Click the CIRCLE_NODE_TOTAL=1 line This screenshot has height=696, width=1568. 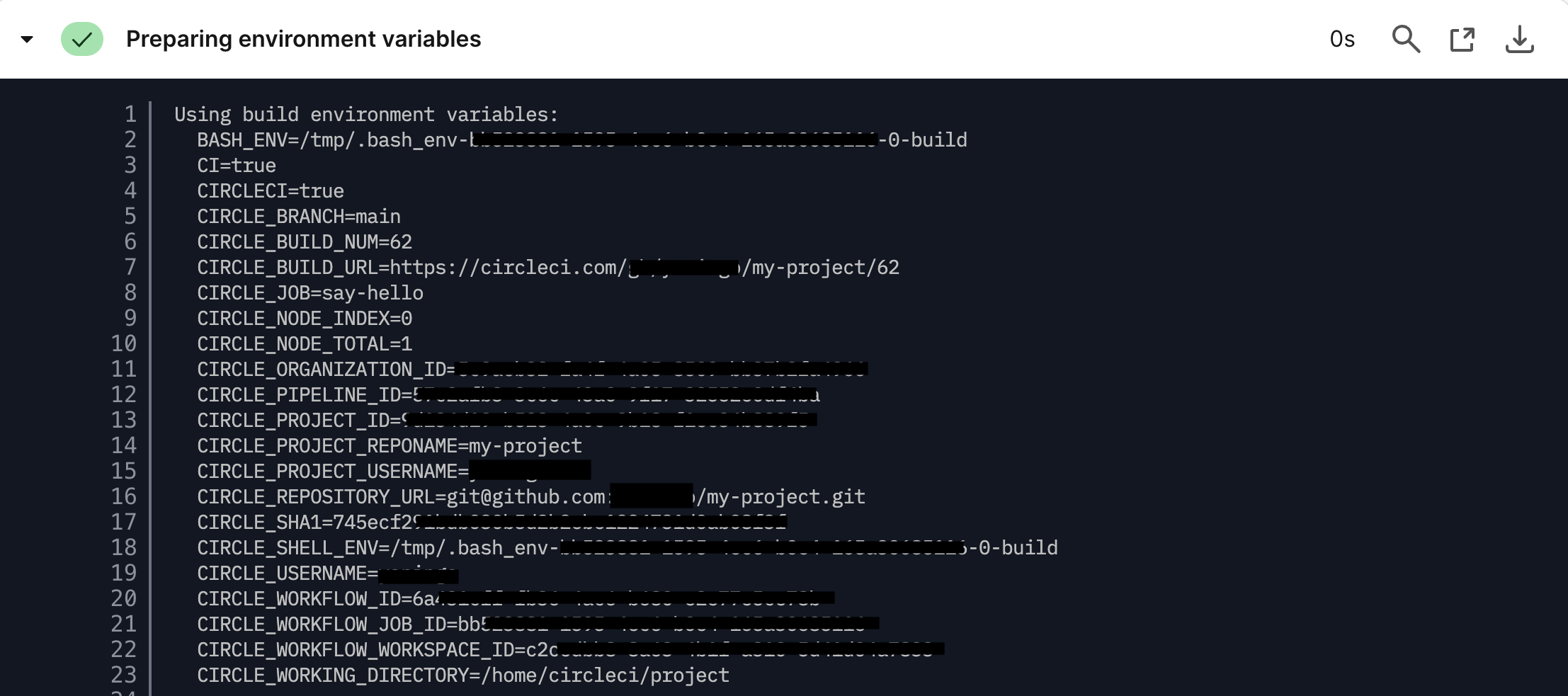click(x=304, y=343)
